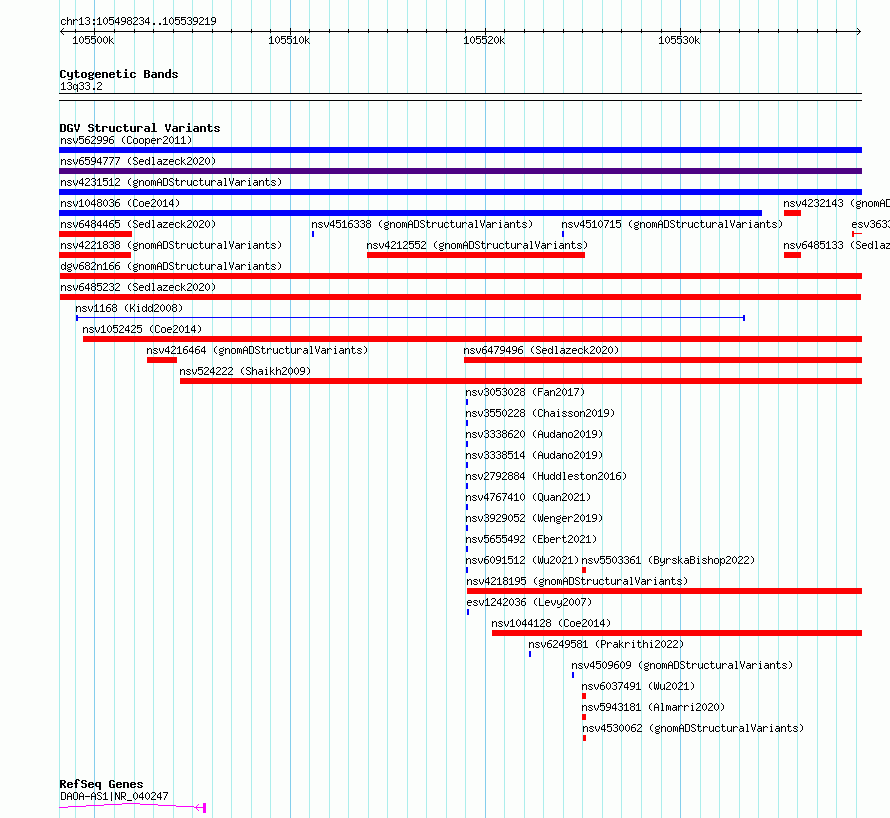Click the magenta DAOA-AS1 gene arrow end
This screenshot has width=890, height=818.
pos(200,807)
